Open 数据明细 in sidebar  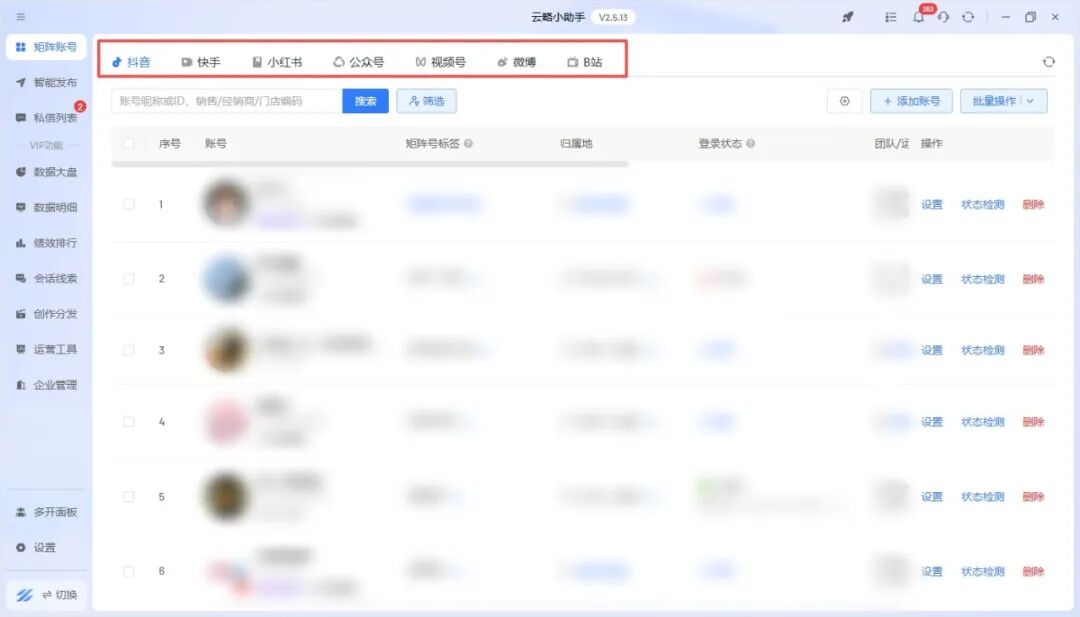(x=46, y=207)
